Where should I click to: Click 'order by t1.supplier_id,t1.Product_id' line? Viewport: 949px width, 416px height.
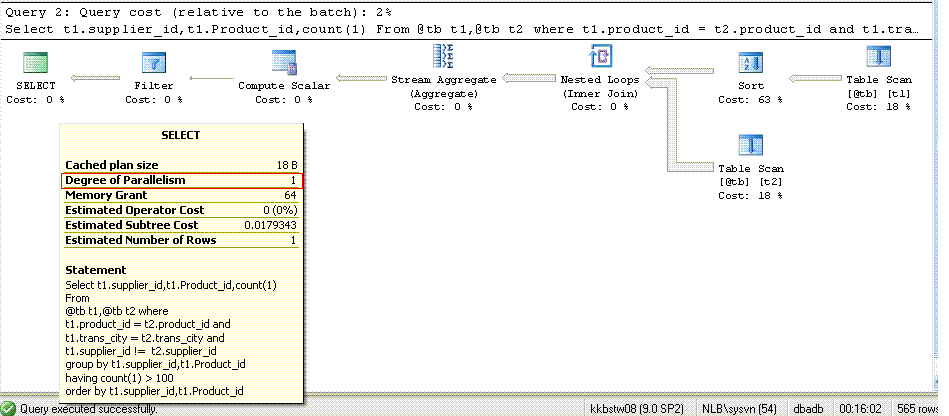click(x=154, y=391)
